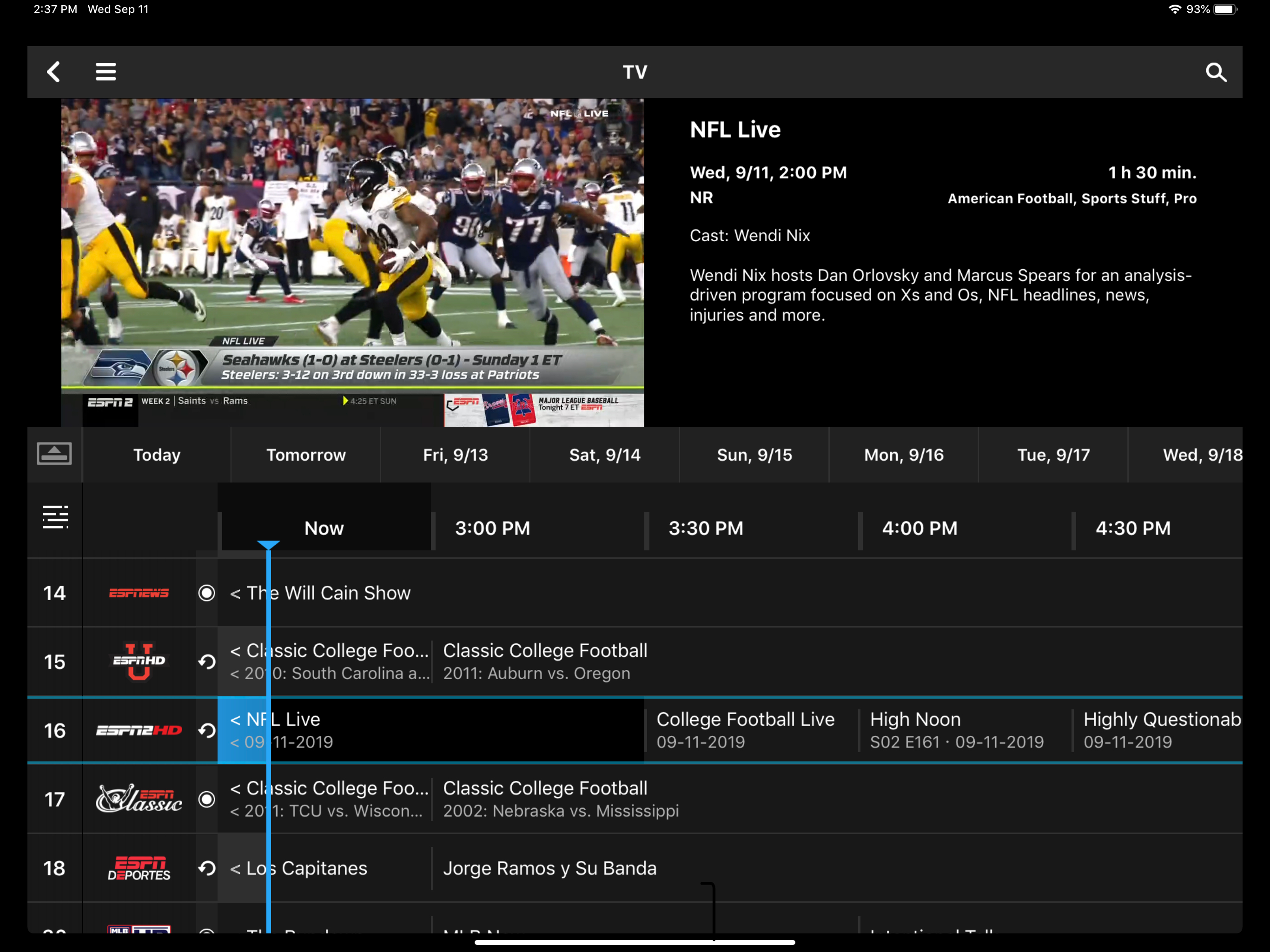Image resolution: width=1270 pixels, height=952 pixels.
Task: Open The Will Cain Show listing
Action: coord(730,593)
